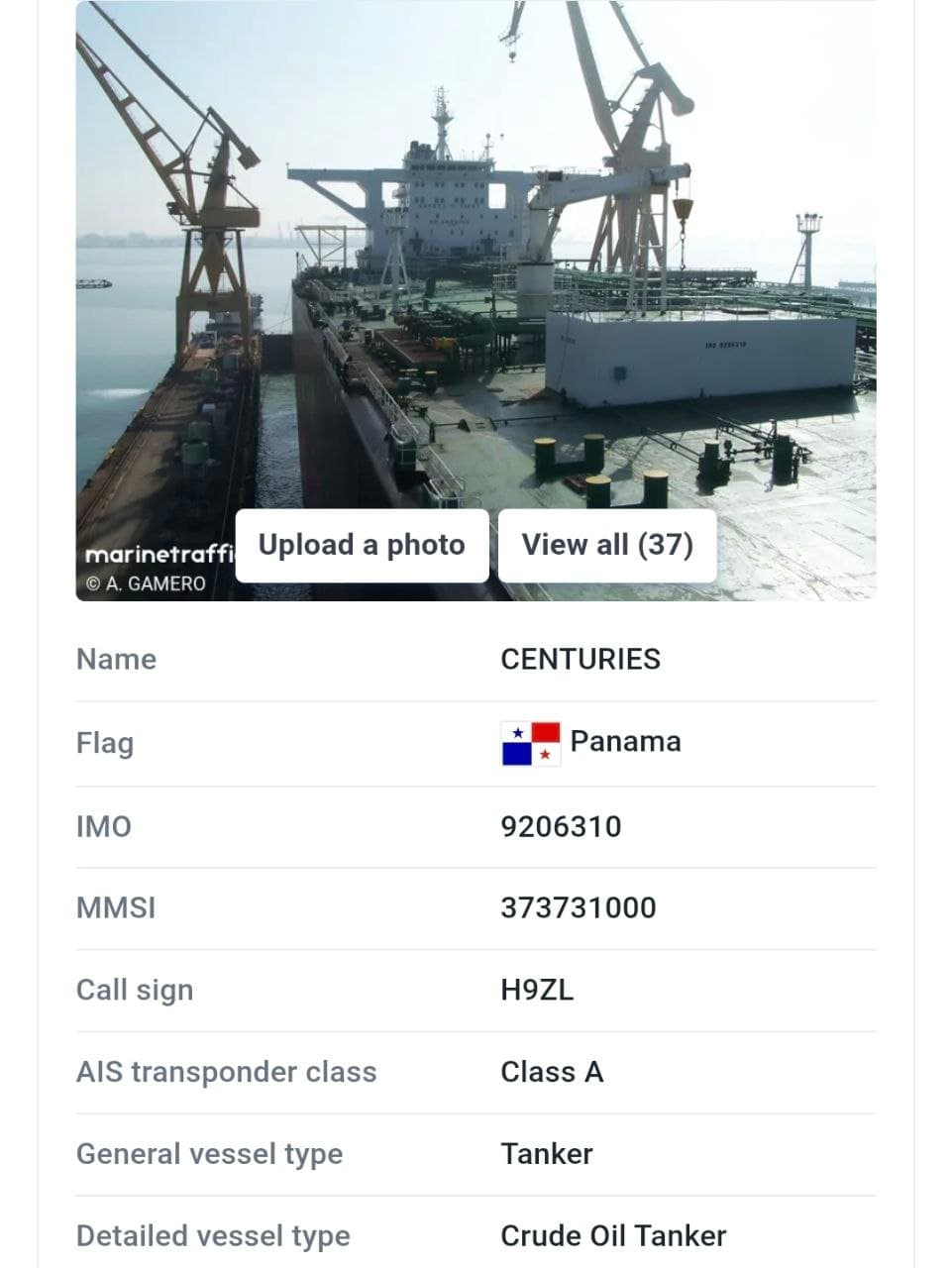Click the Detailed vessel type label

(212, 1235)
